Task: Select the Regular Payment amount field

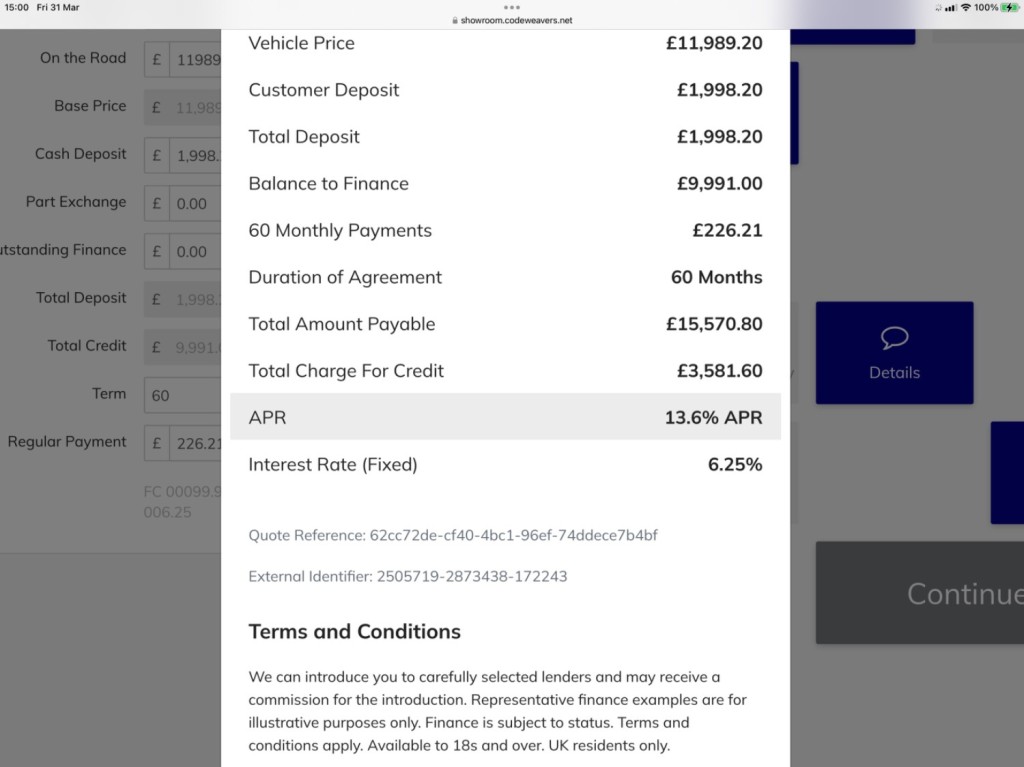Action: 197,443
